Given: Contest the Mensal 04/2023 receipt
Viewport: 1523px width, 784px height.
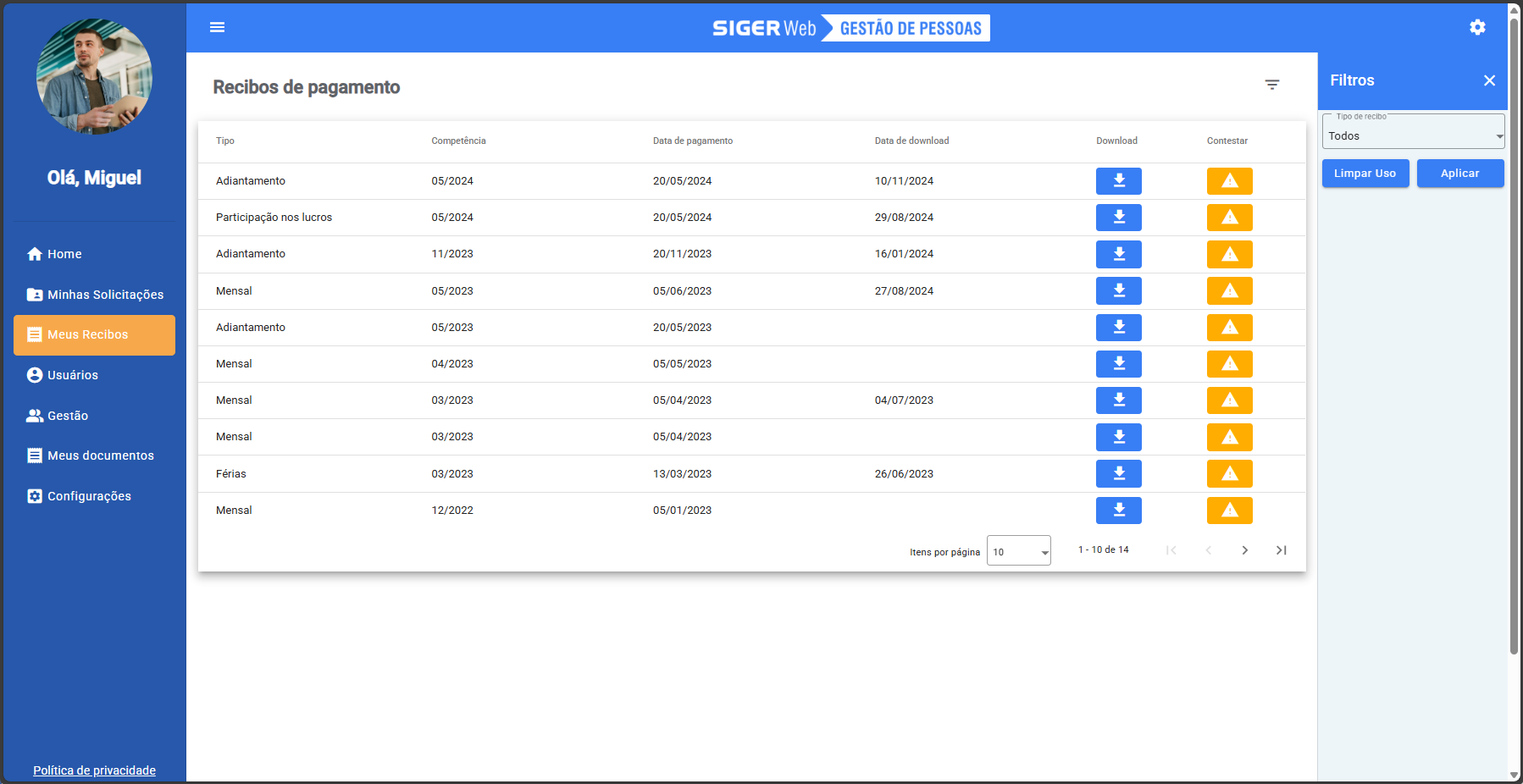Looking at the screenshot, I should click(1230, 364).
